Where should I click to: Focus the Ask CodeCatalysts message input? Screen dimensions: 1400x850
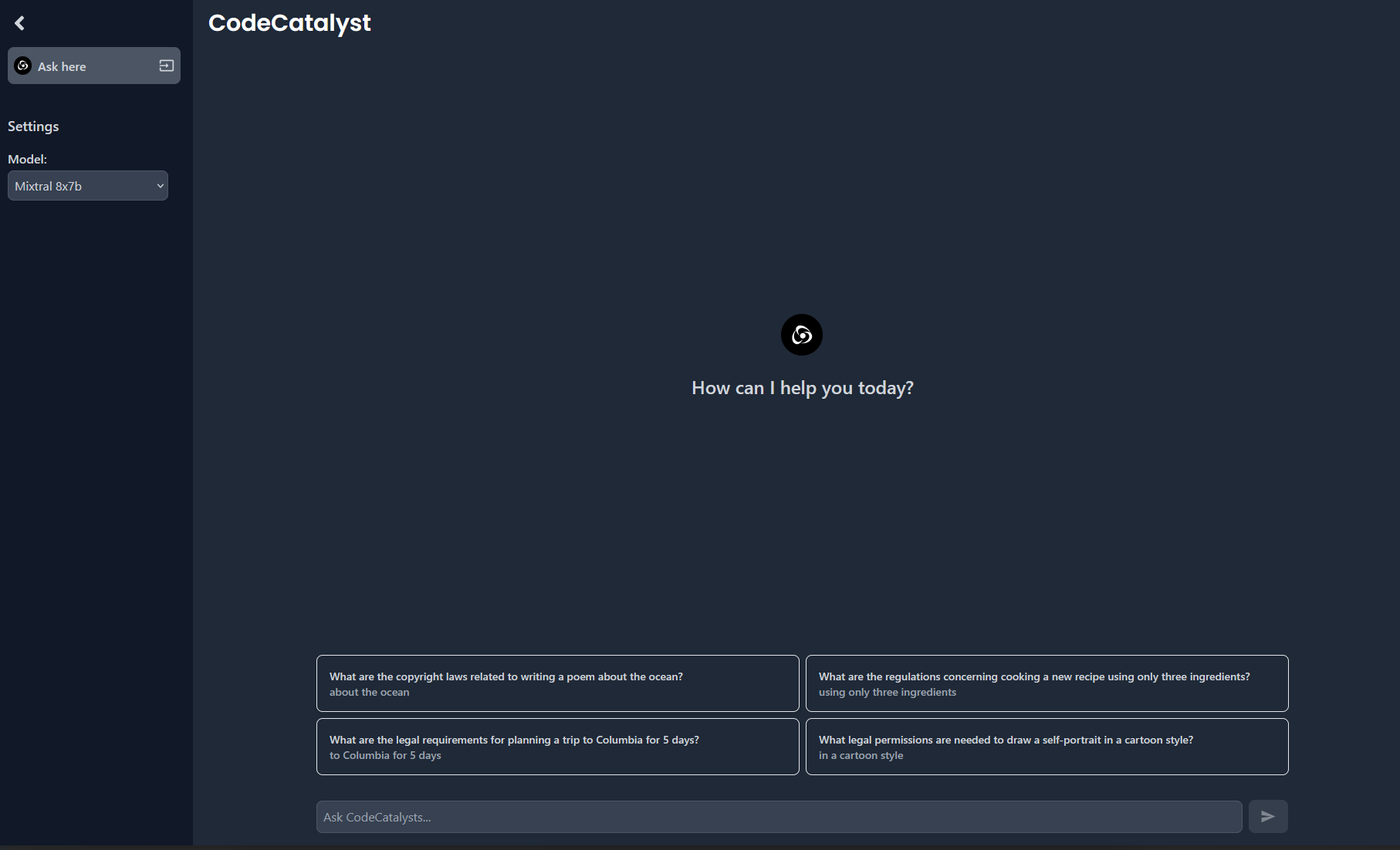(x=778, y=817)
